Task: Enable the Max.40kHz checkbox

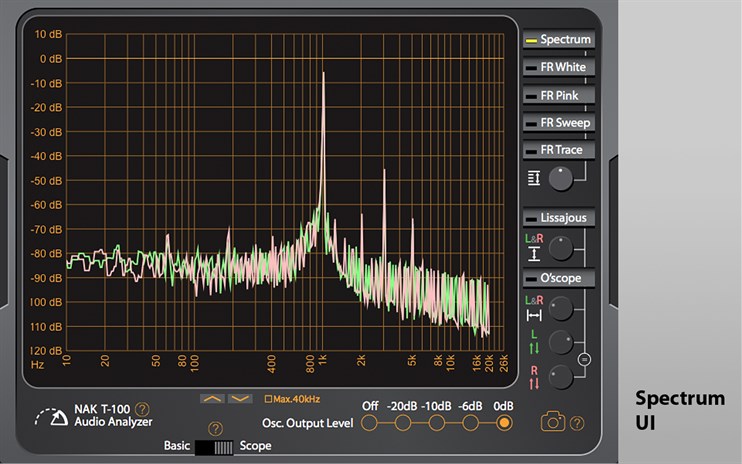Action: pyautogui.click(x=268, y=399)
